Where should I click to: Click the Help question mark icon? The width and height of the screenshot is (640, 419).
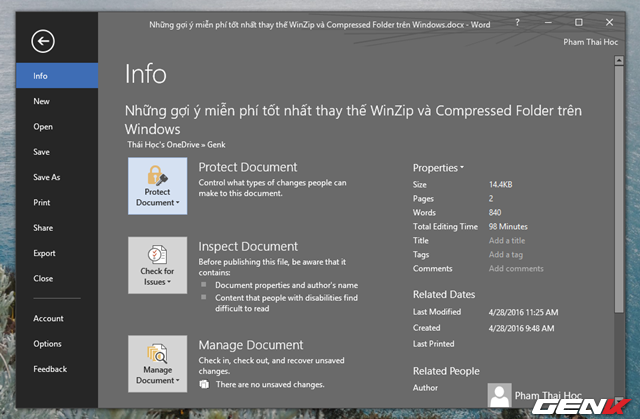coord(517,23)
